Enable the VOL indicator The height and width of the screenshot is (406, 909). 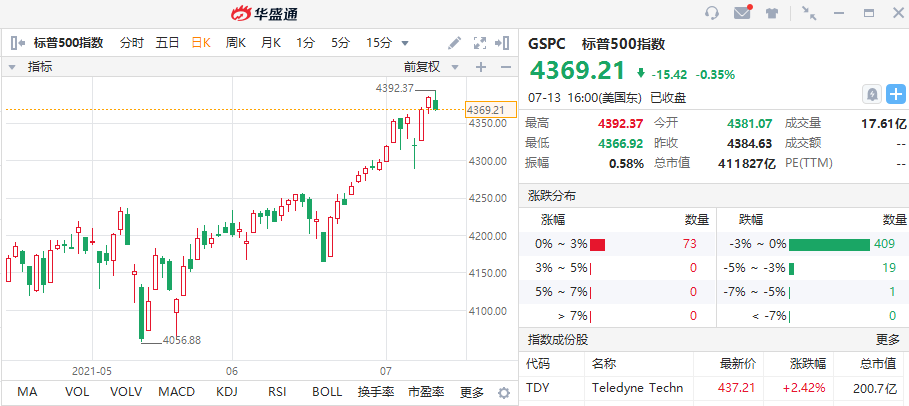coord(77,392)
